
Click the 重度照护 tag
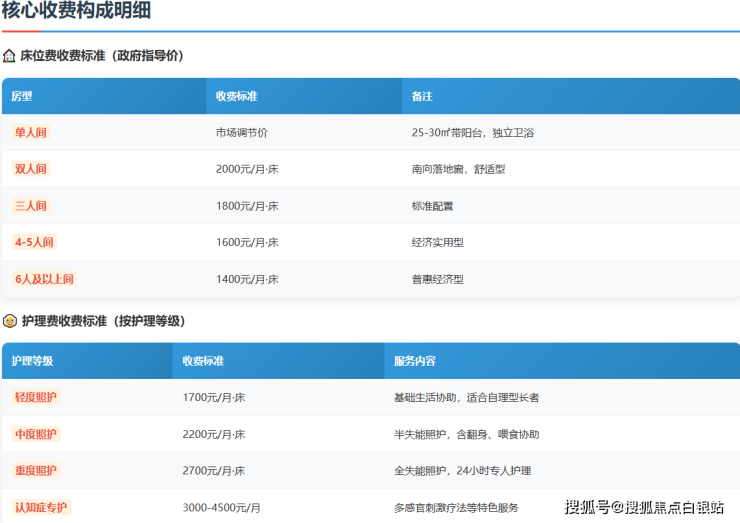[x=36, y=471]
